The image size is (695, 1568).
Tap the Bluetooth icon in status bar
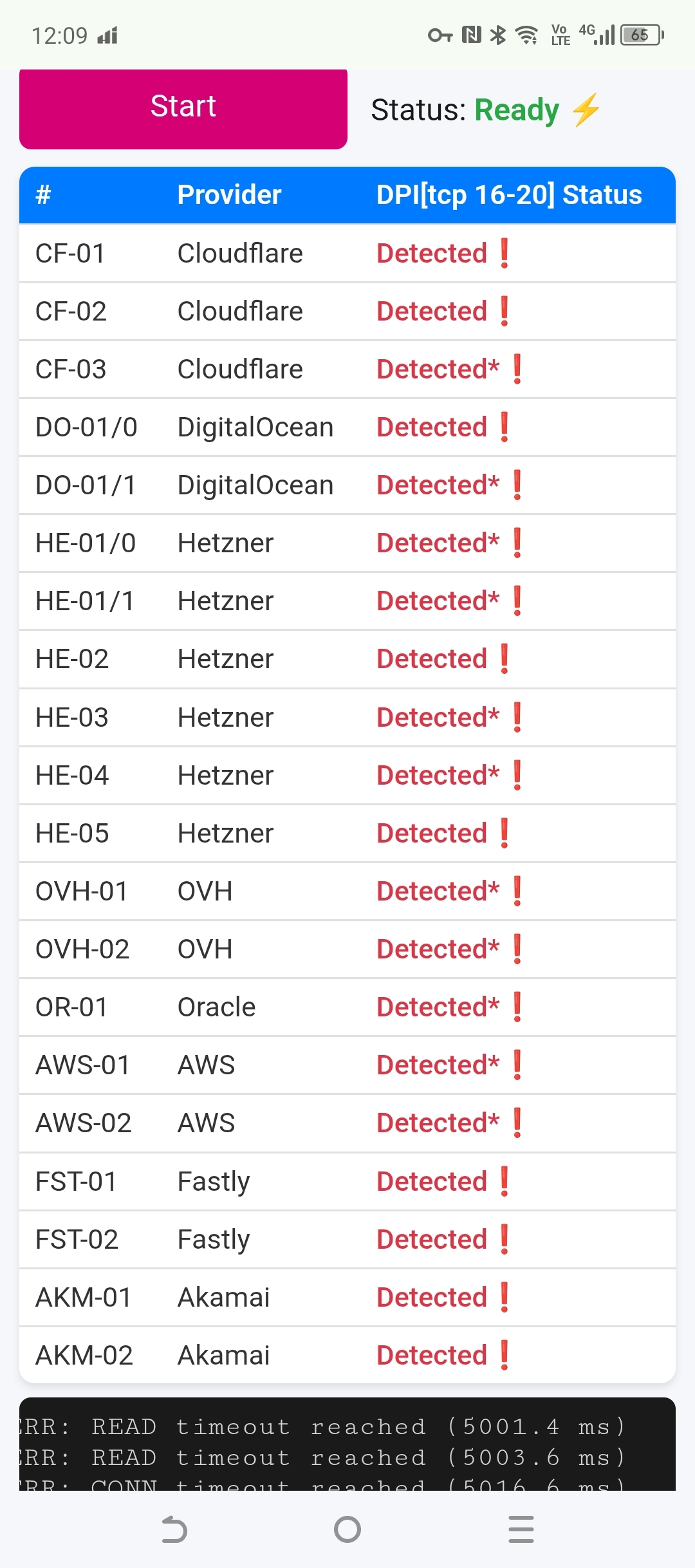click(497, 35)
